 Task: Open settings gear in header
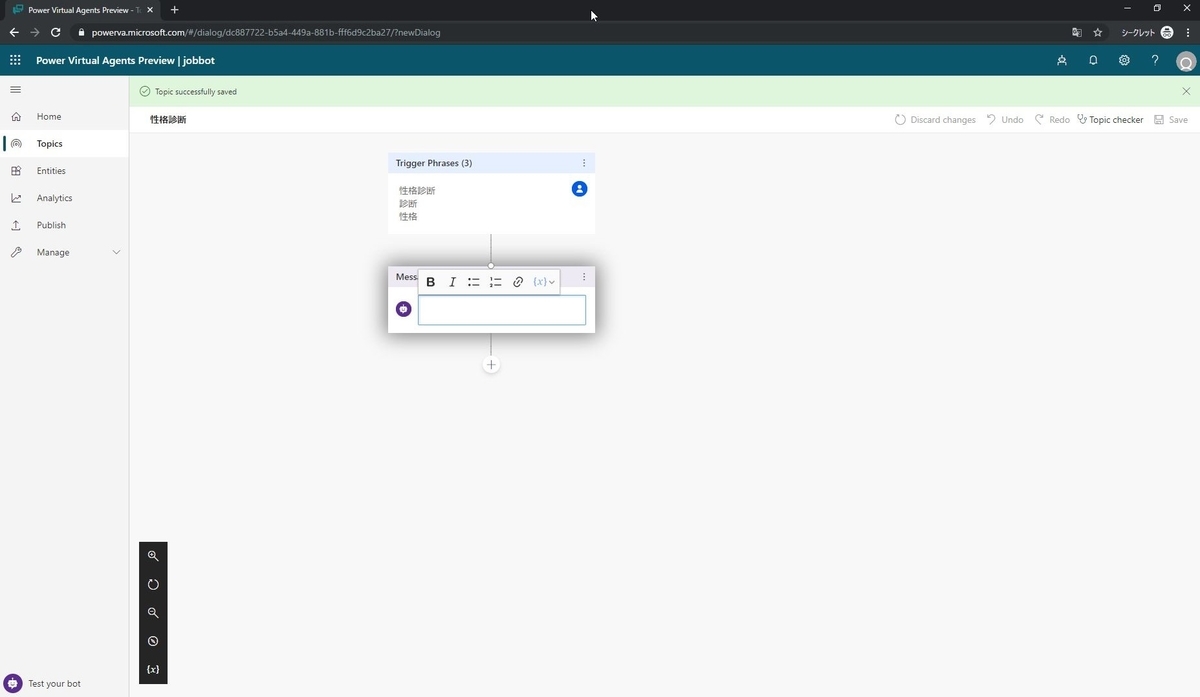pyautogui.click(x=1124, y=60)
